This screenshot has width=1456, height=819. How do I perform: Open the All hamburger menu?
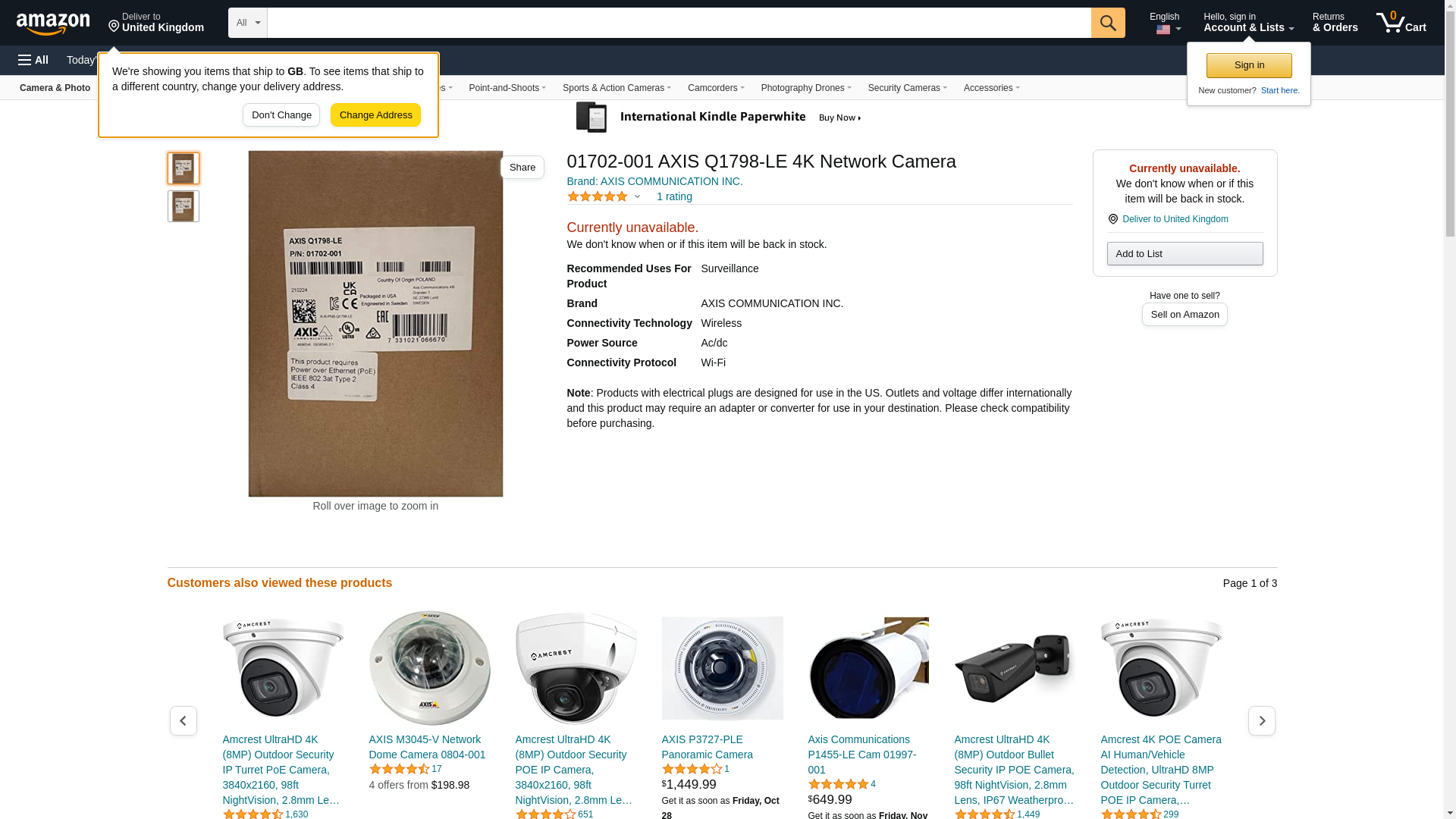point(33,60)
